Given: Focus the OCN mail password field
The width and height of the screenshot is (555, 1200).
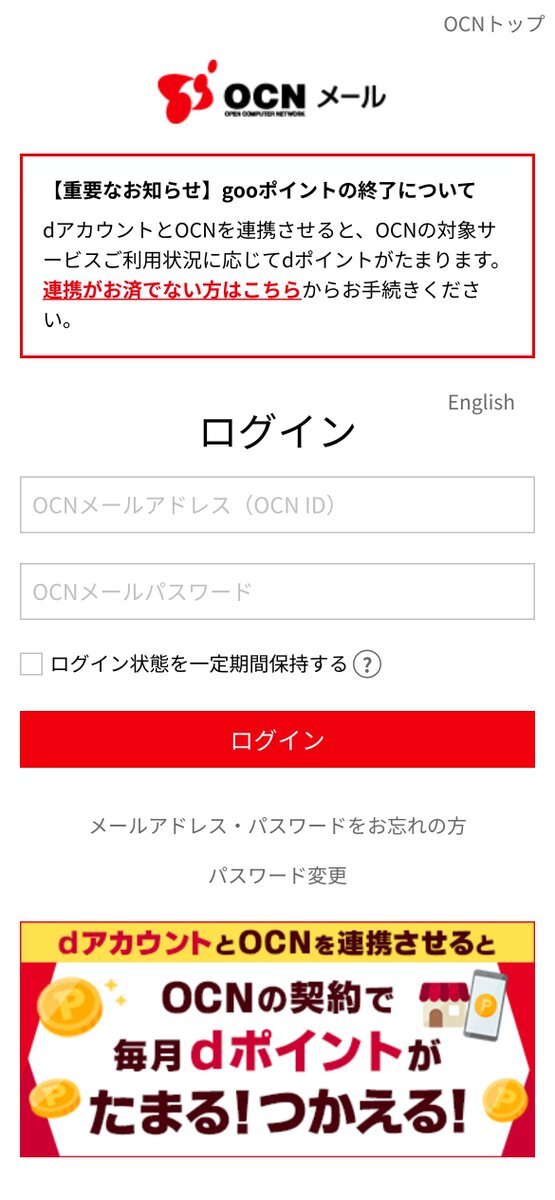Looking at the screenshot, I should (x=277, y=591).
